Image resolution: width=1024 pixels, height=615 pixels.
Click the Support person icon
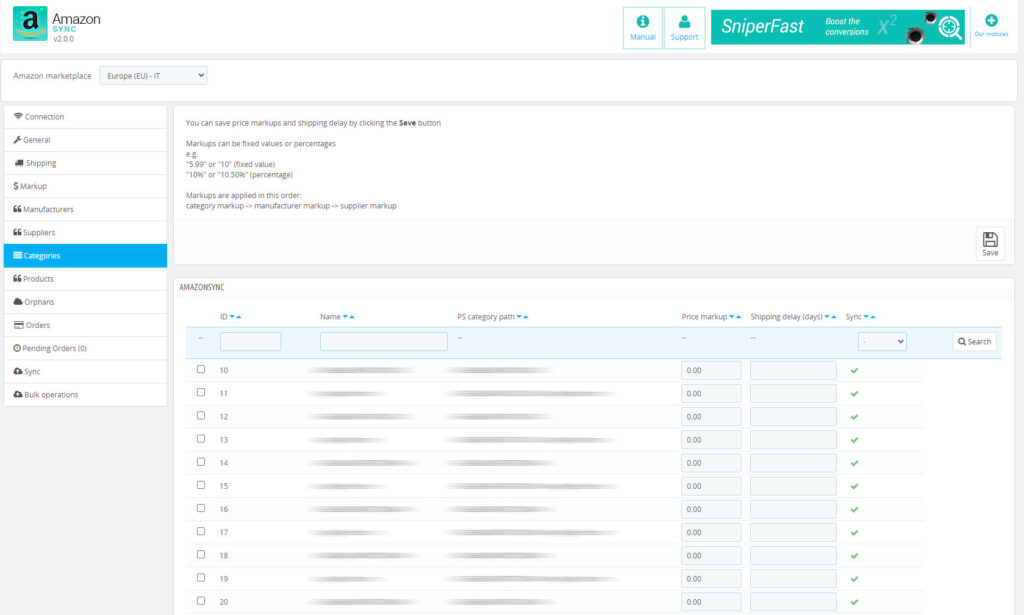tap(684, 27)
